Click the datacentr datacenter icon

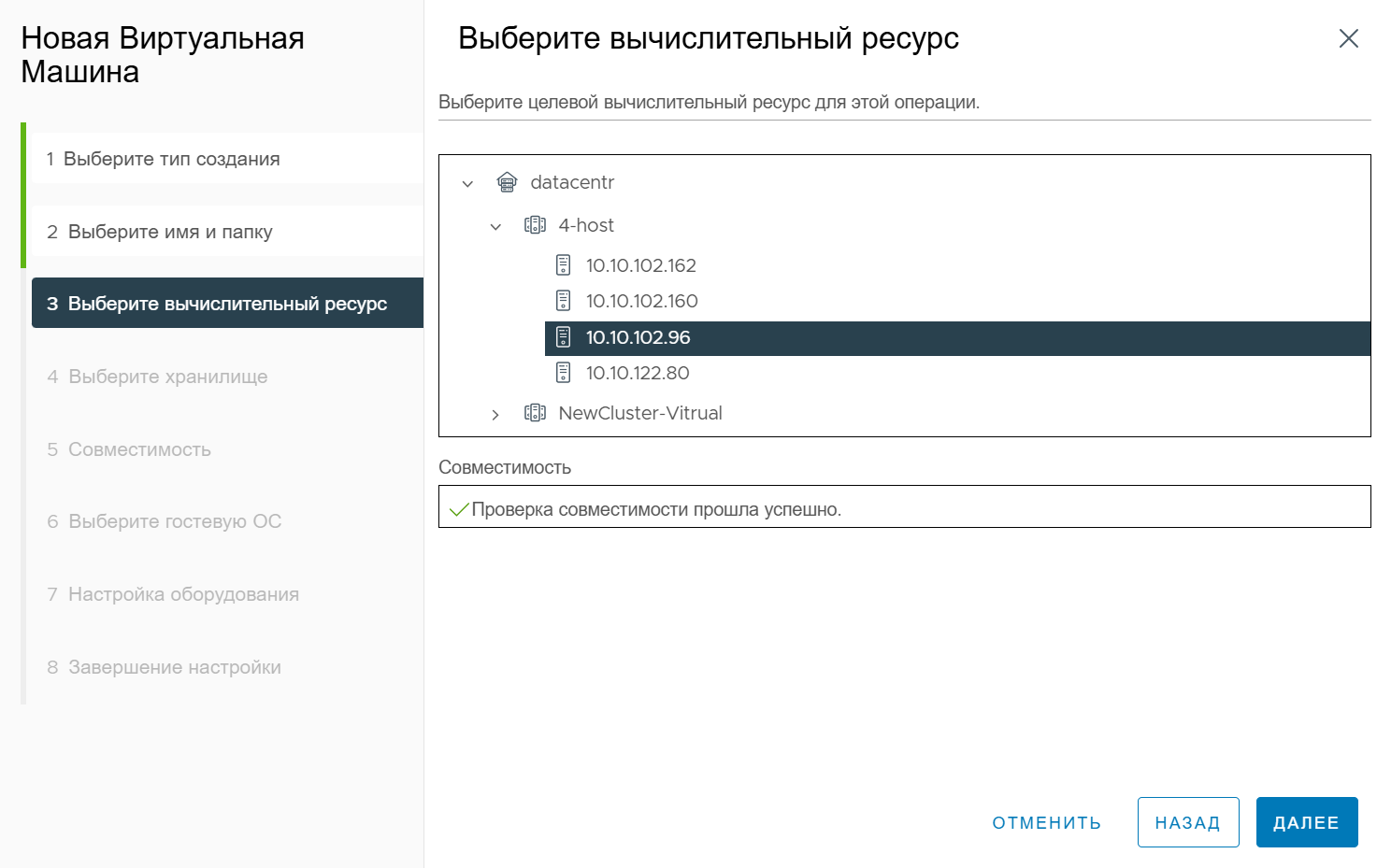click(x=507, y=182)
